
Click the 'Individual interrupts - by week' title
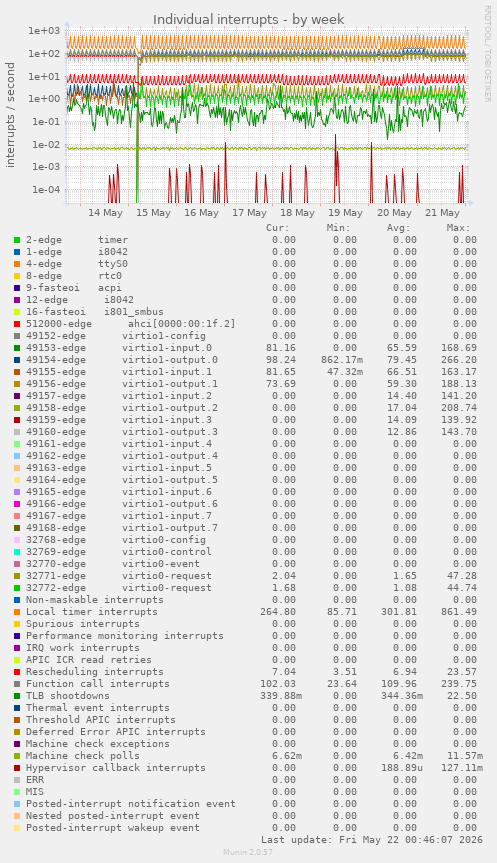[249, 20]
